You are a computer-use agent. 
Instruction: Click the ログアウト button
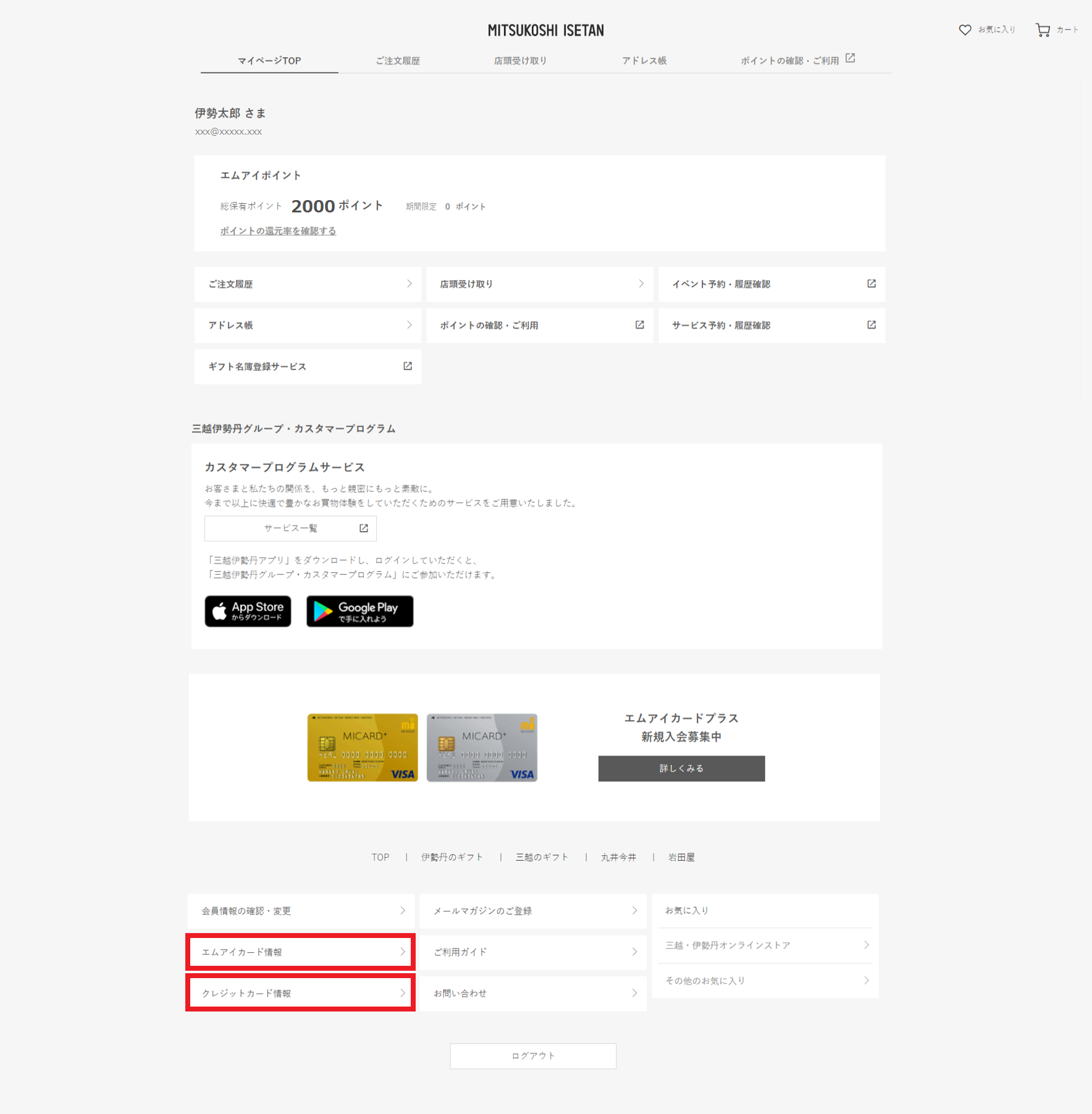pos(533,1056)
